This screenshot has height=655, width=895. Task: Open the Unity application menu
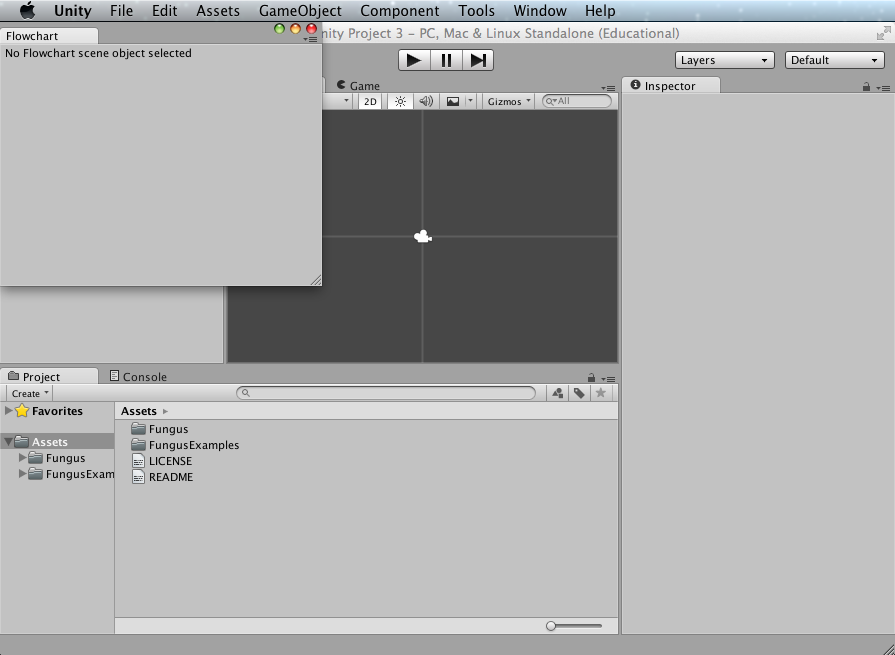72,11
